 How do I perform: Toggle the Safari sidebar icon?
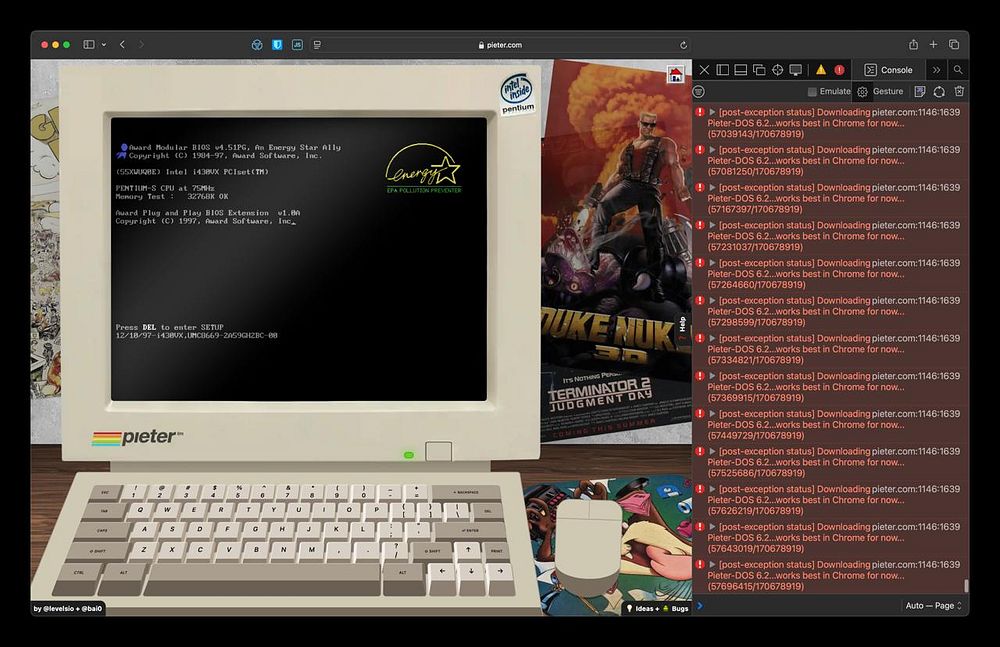click(89, 45)
